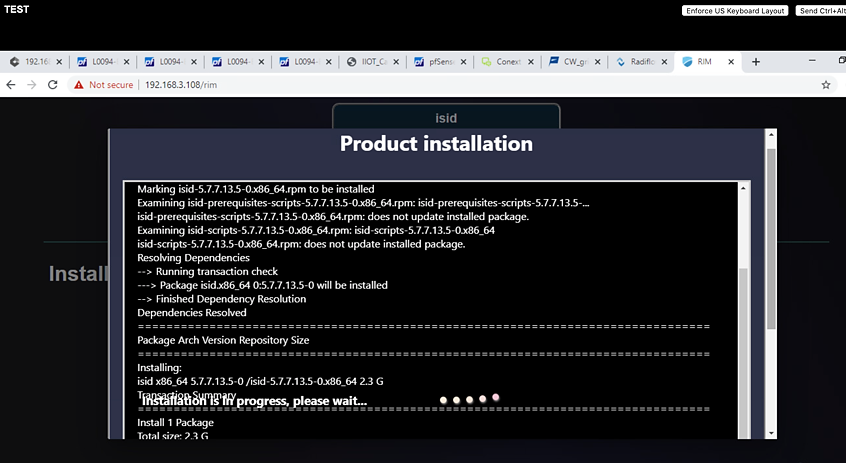Click Enforce US Keyboard Layout button

tap(735, 11)
